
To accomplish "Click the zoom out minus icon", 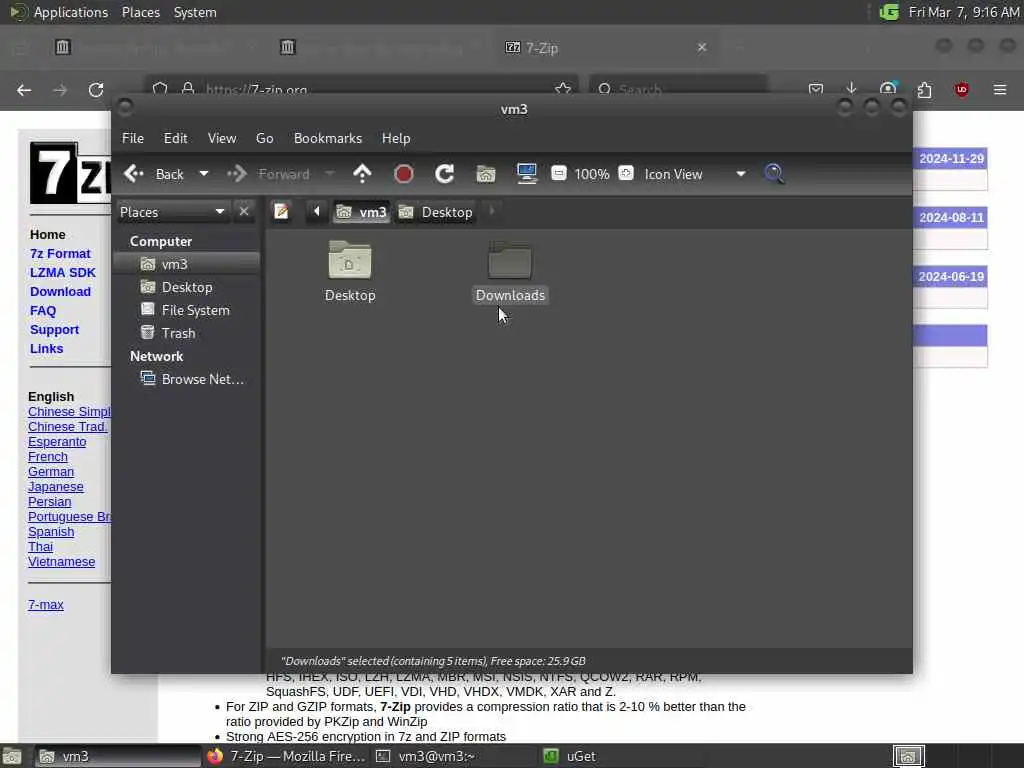I will 558,173.
